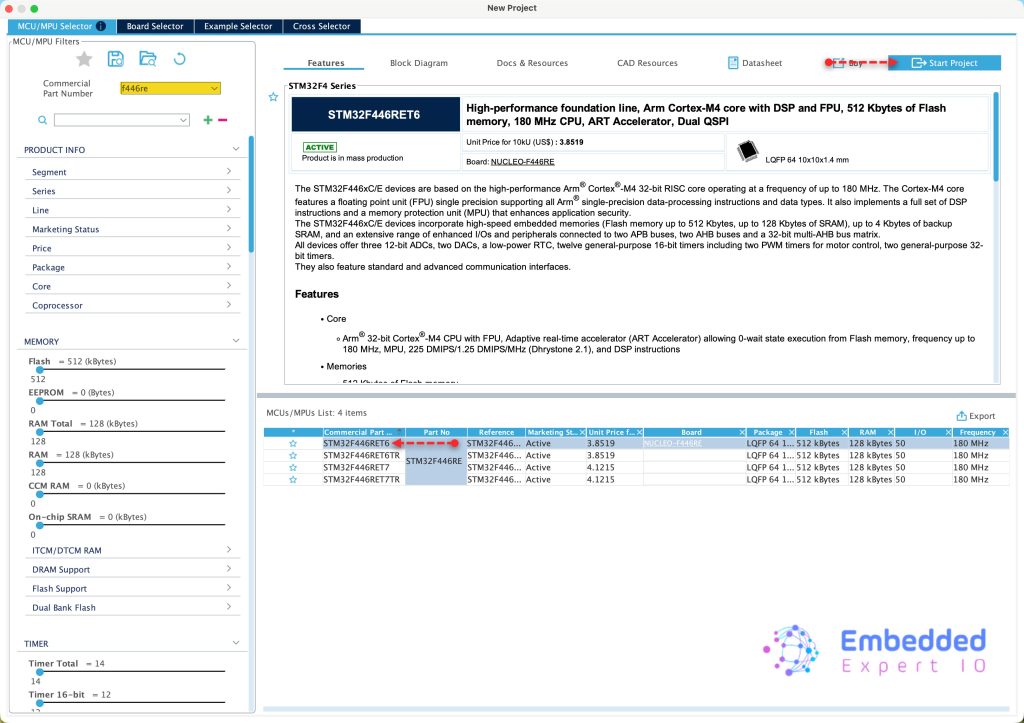The height and width of the screenshot is (723, 1024).
Task: Toggle favorite star for STM32F446RET7 row
Action: 293,467
